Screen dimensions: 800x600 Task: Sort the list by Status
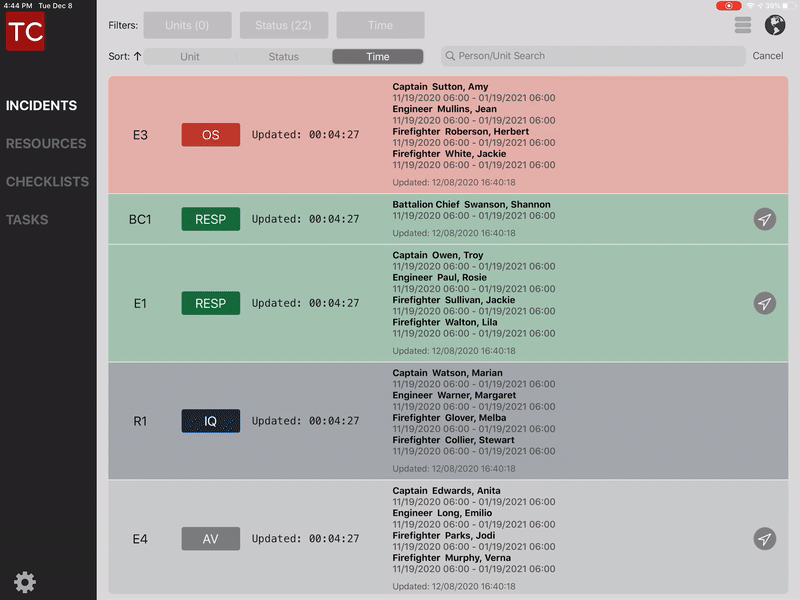point(284,57)
